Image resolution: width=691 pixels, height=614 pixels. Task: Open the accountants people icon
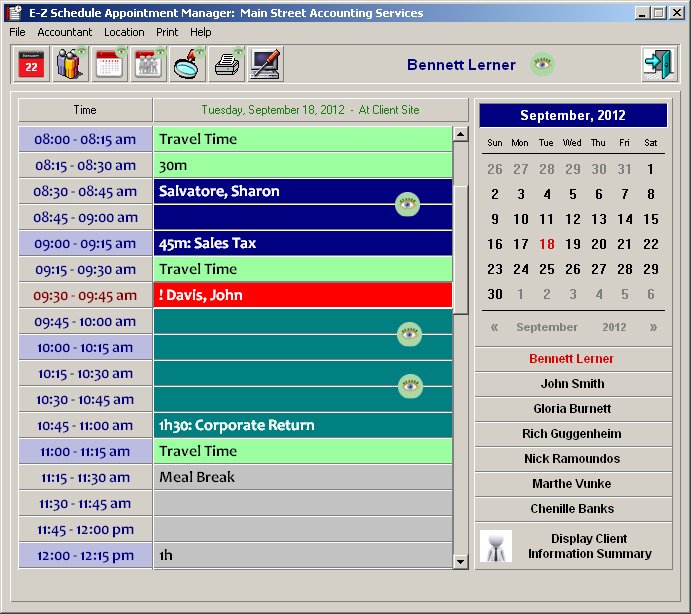71,65
